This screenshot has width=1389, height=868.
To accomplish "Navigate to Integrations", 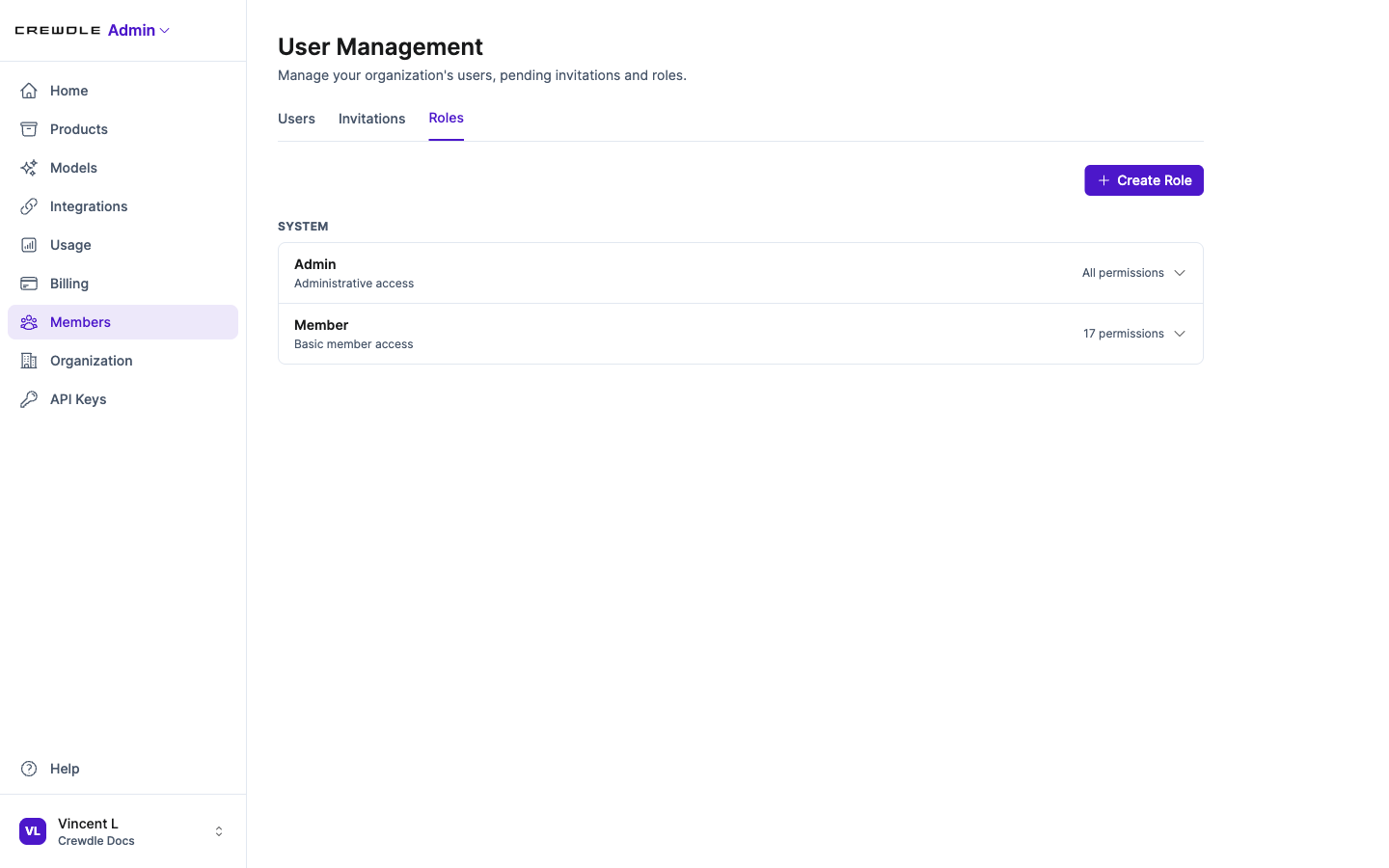I will click(x=123, y=206).
